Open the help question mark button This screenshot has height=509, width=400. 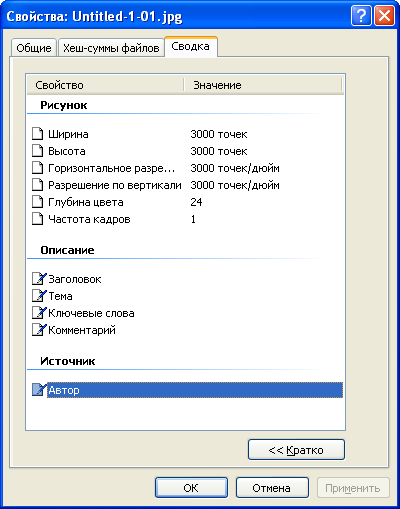tap(361, 16)
